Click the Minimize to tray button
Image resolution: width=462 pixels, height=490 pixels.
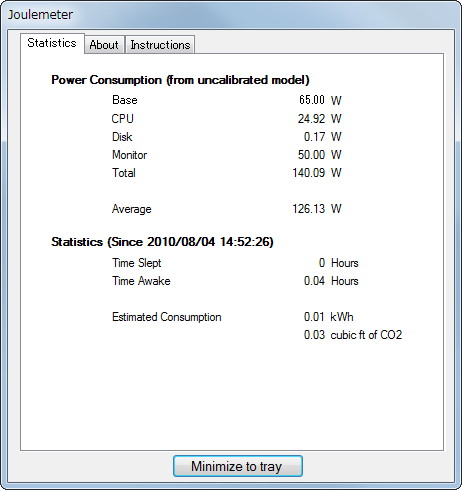coord(238,466)
